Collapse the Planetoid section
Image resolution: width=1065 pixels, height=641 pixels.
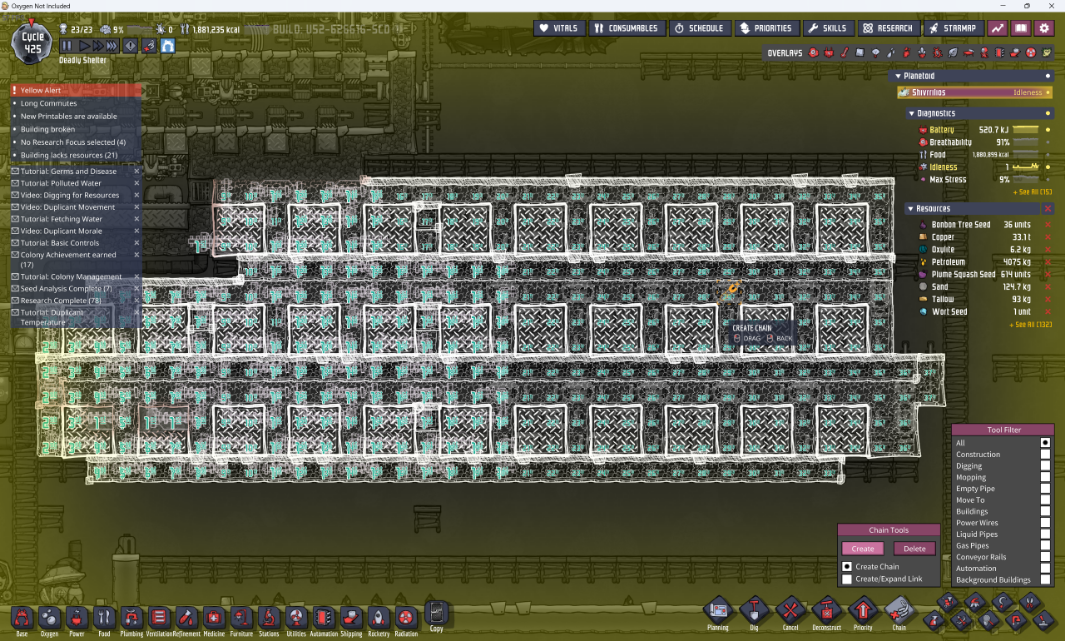click(898, 76)
